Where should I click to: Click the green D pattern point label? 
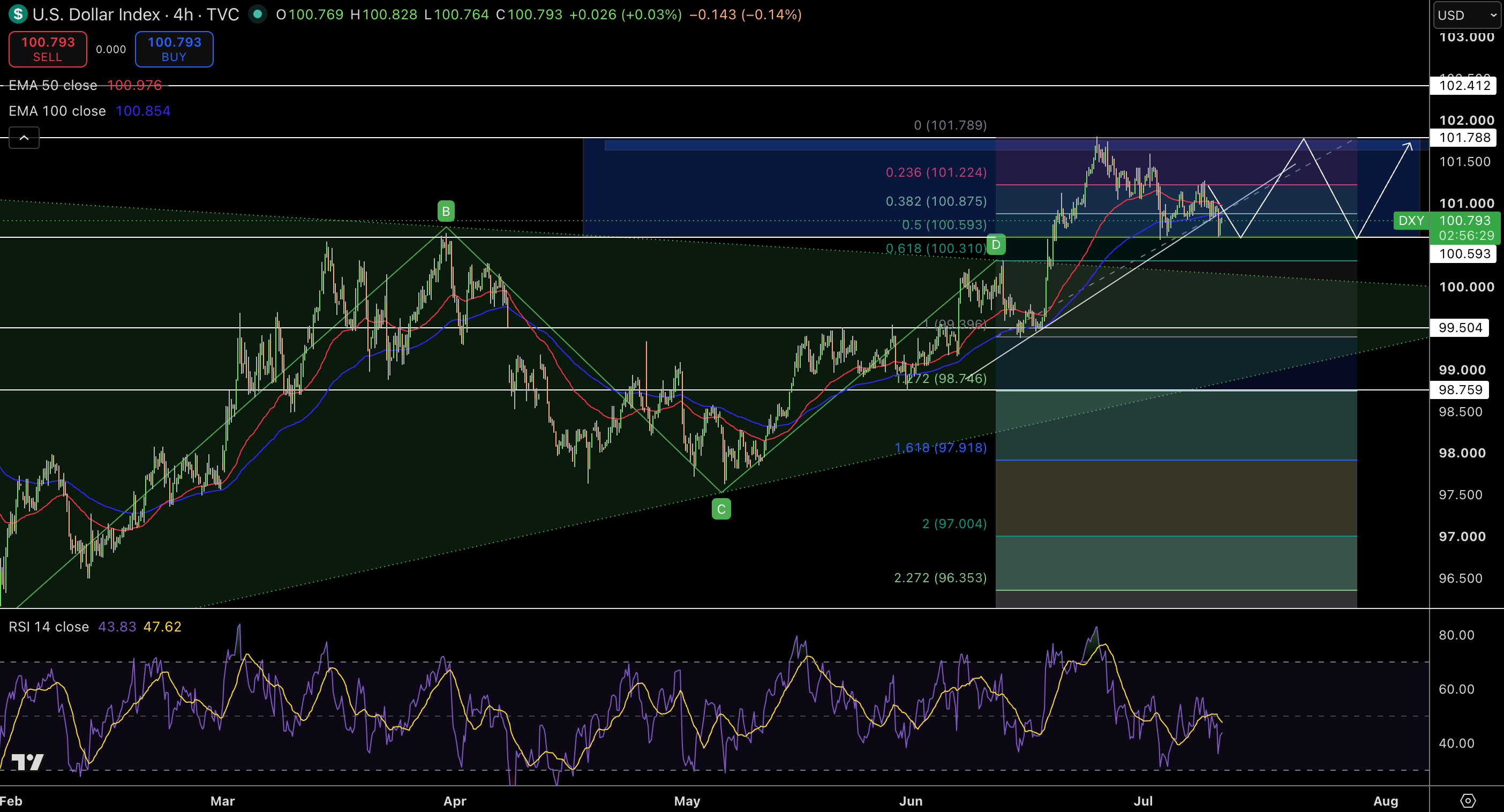[996, 245]
